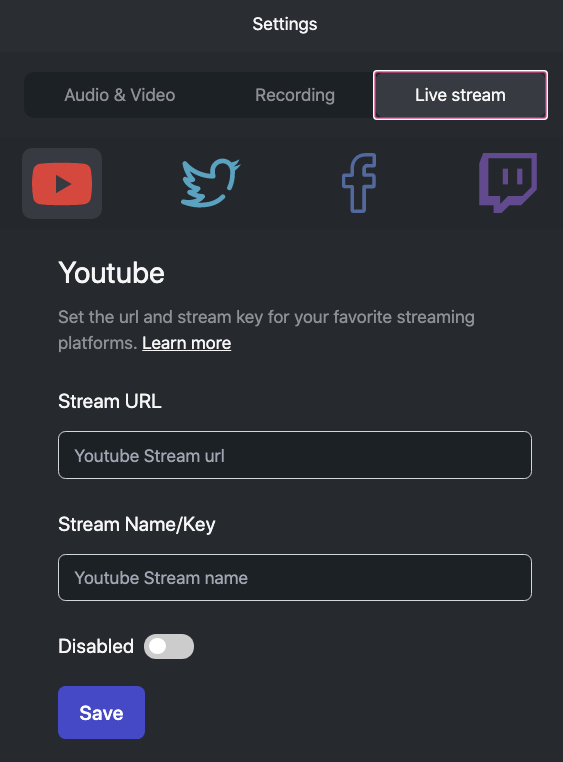Switch to the Audio & Video tab
This screenshot has height=762, width=563.
click(119, 95)
